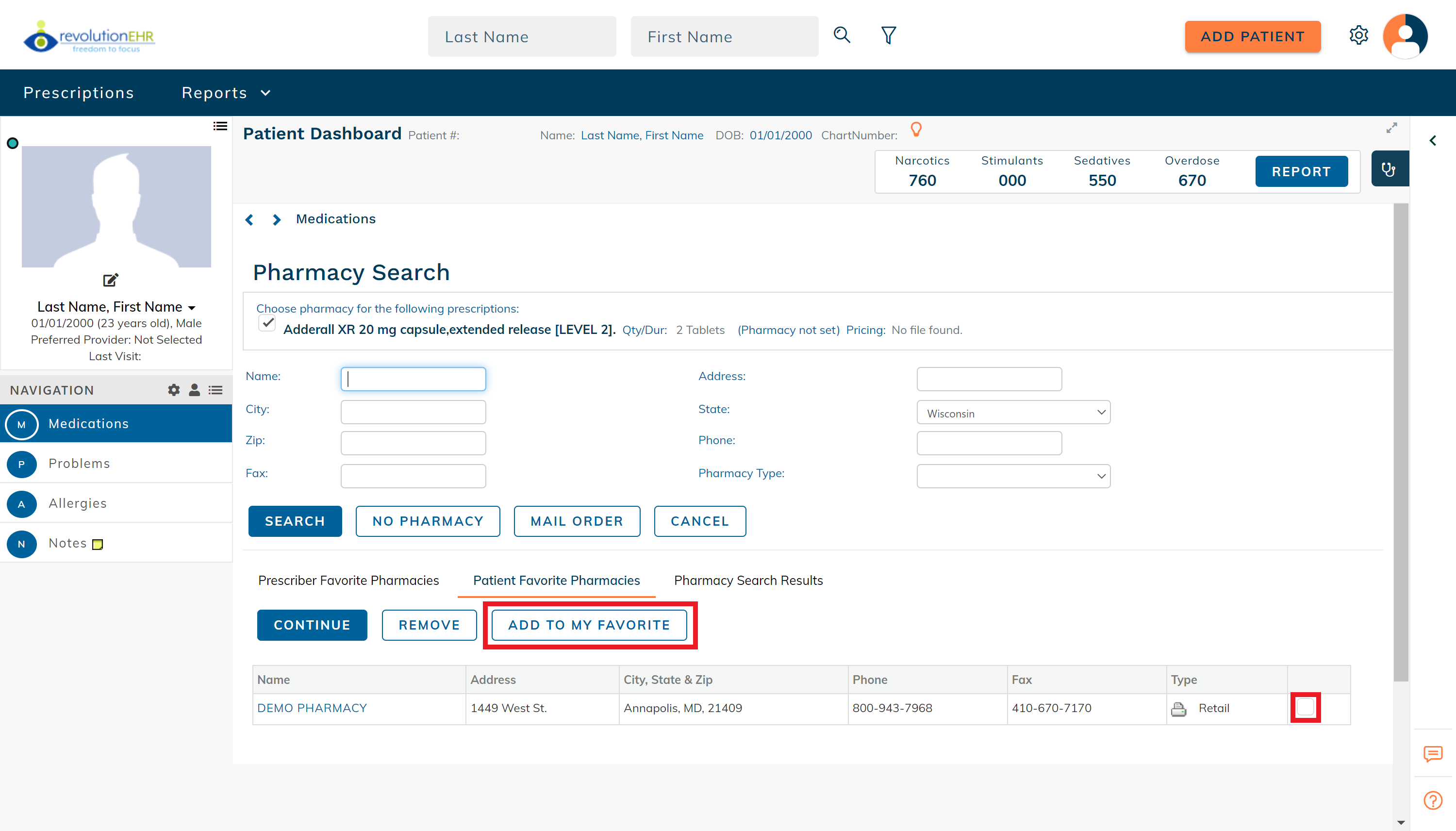Uncheck the Adderall XR prescription checkbox
Image resolution: width=1456 pixels, height=831 pixels.
click(267, 323)
